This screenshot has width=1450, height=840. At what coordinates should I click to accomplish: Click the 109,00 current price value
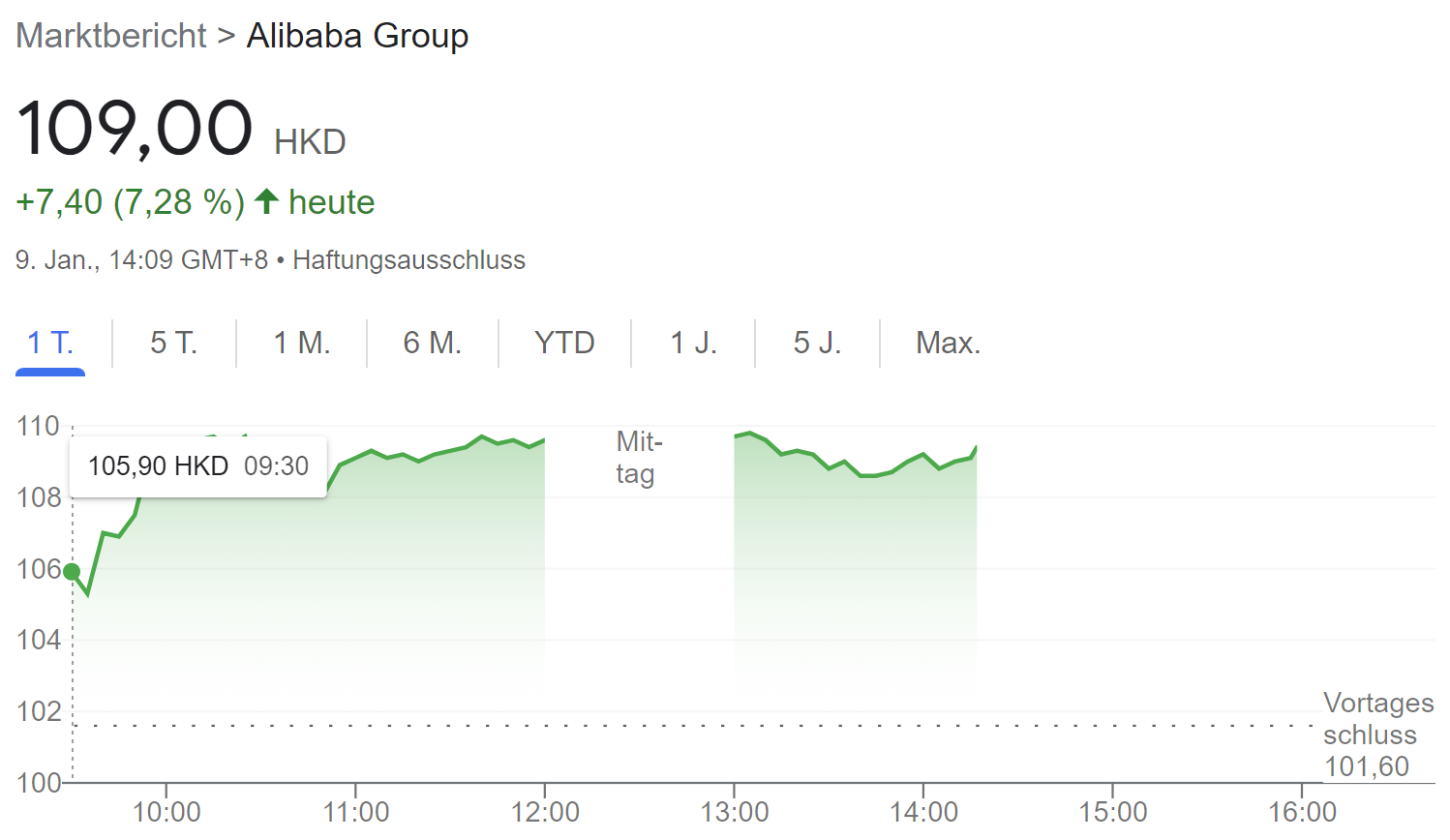tap(135, 128)
